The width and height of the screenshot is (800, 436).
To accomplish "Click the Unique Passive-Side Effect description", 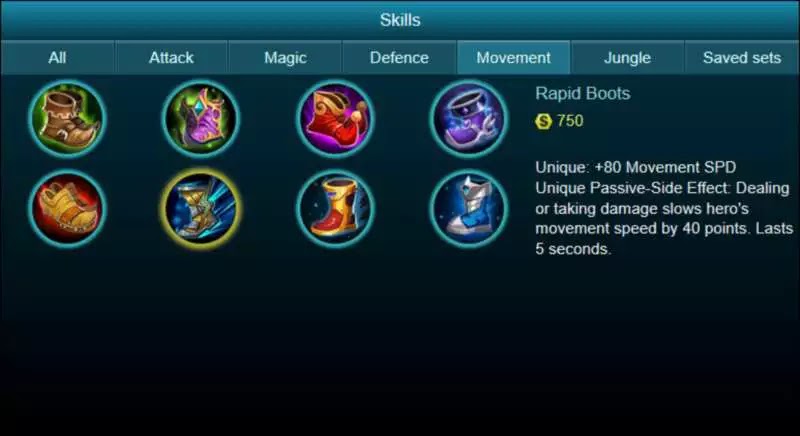I will [x=664, y=218].
